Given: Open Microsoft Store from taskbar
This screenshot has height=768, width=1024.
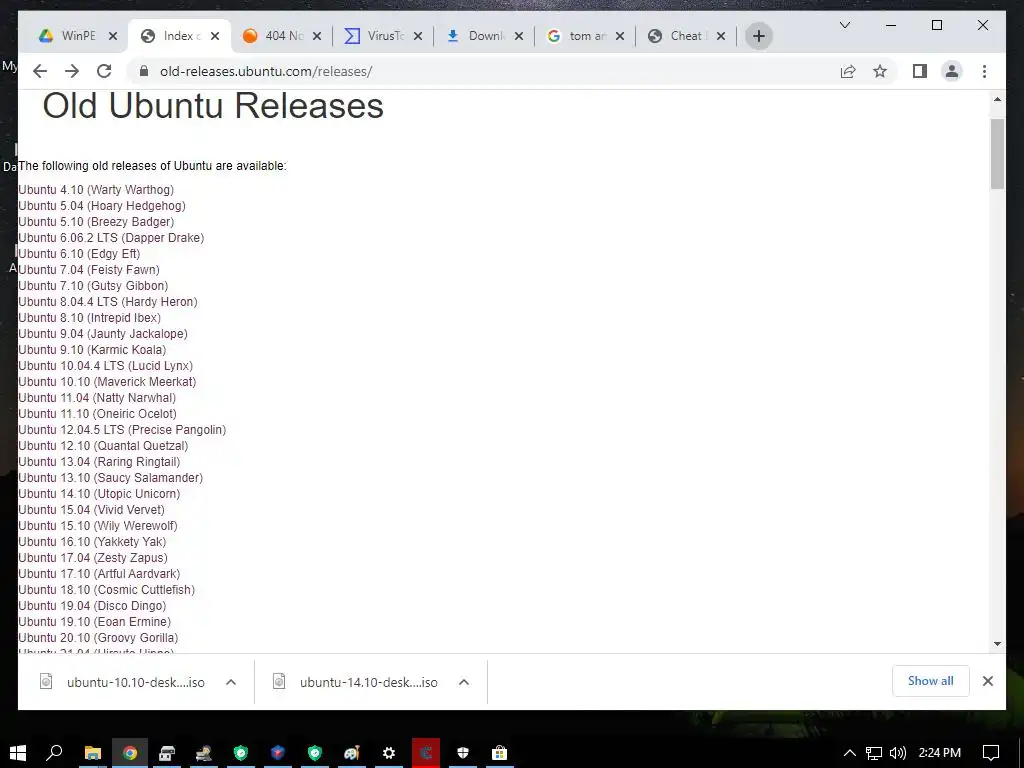Looking at the screenshot, I should 500,753.
